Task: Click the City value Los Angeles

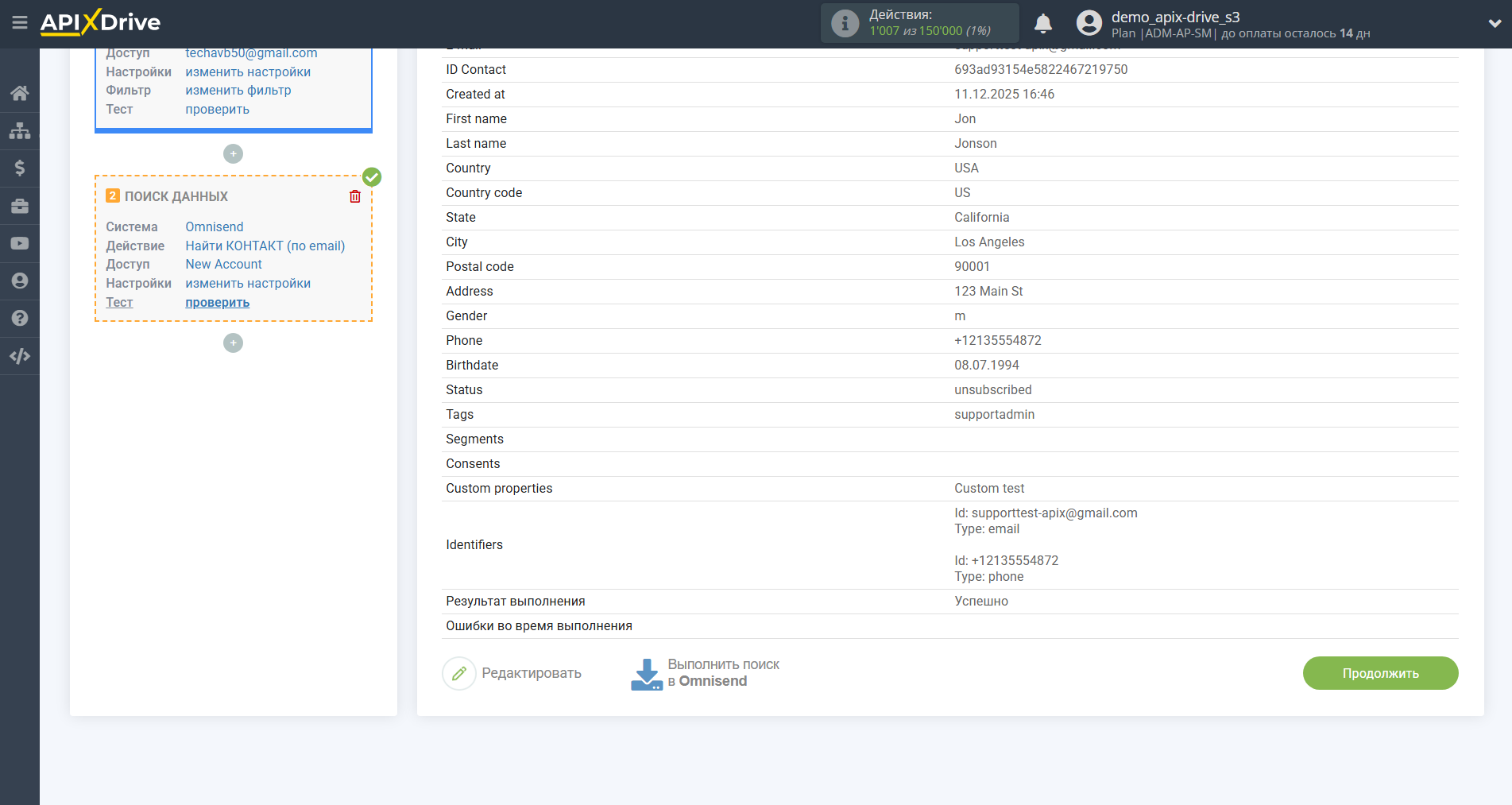Action: [989, 242]
